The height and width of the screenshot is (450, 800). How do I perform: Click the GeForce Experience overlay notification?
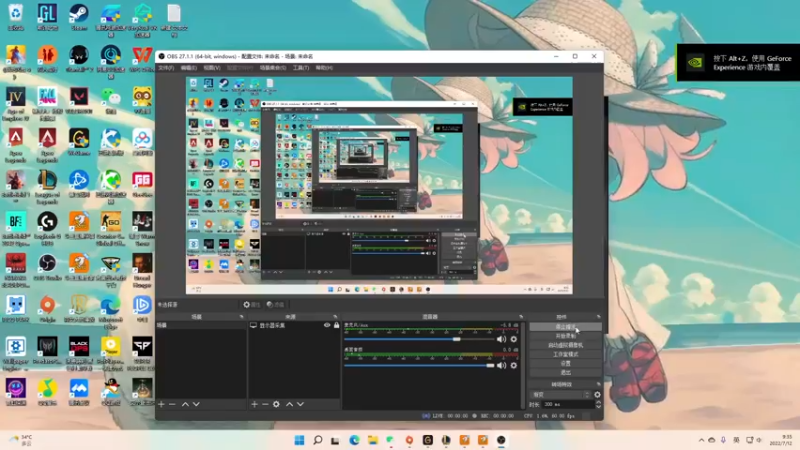(738, 62)
